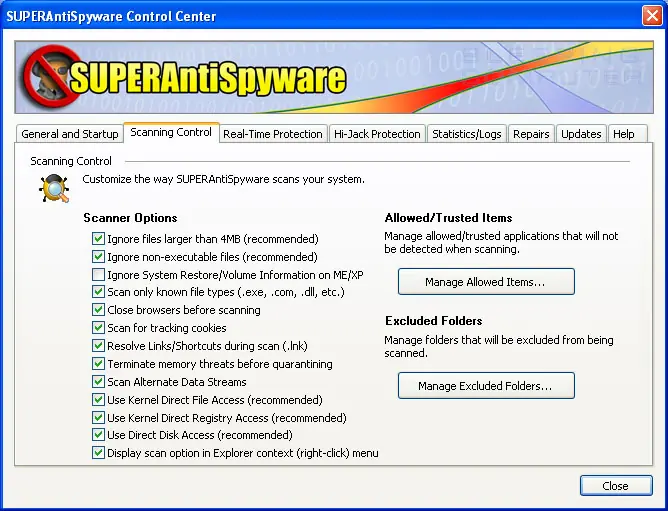Image resolution: width=668 pixels, height=511 pixels.
Task: Click Manage Allowed Items button
Action: [486, 282]
